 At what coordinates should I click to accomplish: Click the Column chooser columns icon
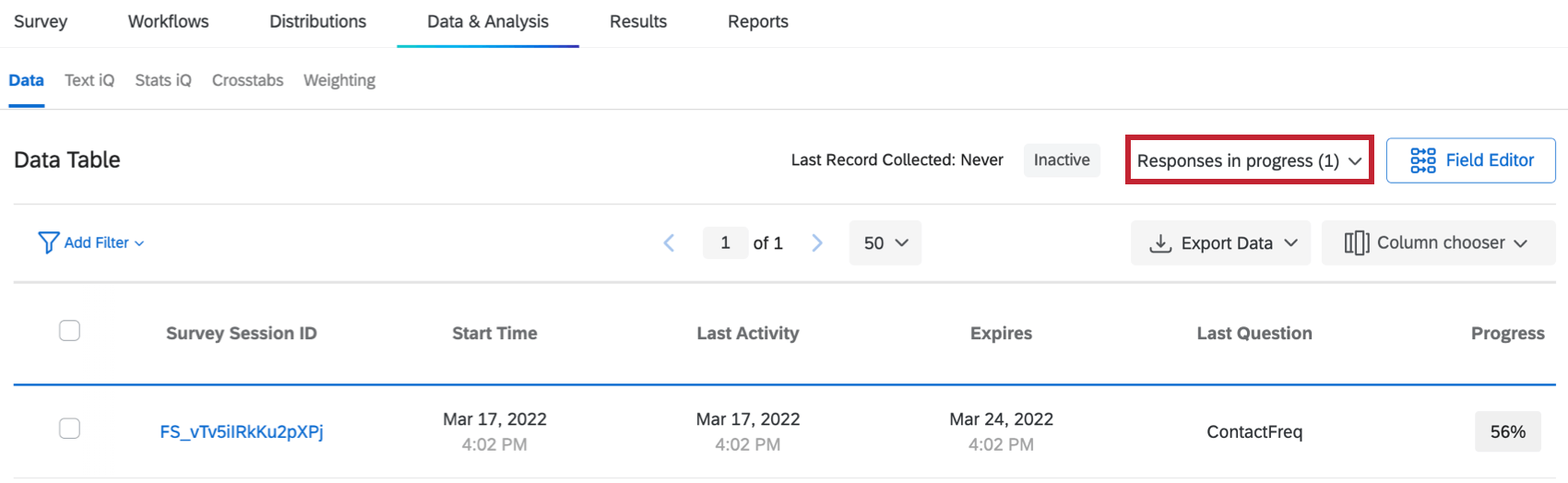[x=1356, y=242]
